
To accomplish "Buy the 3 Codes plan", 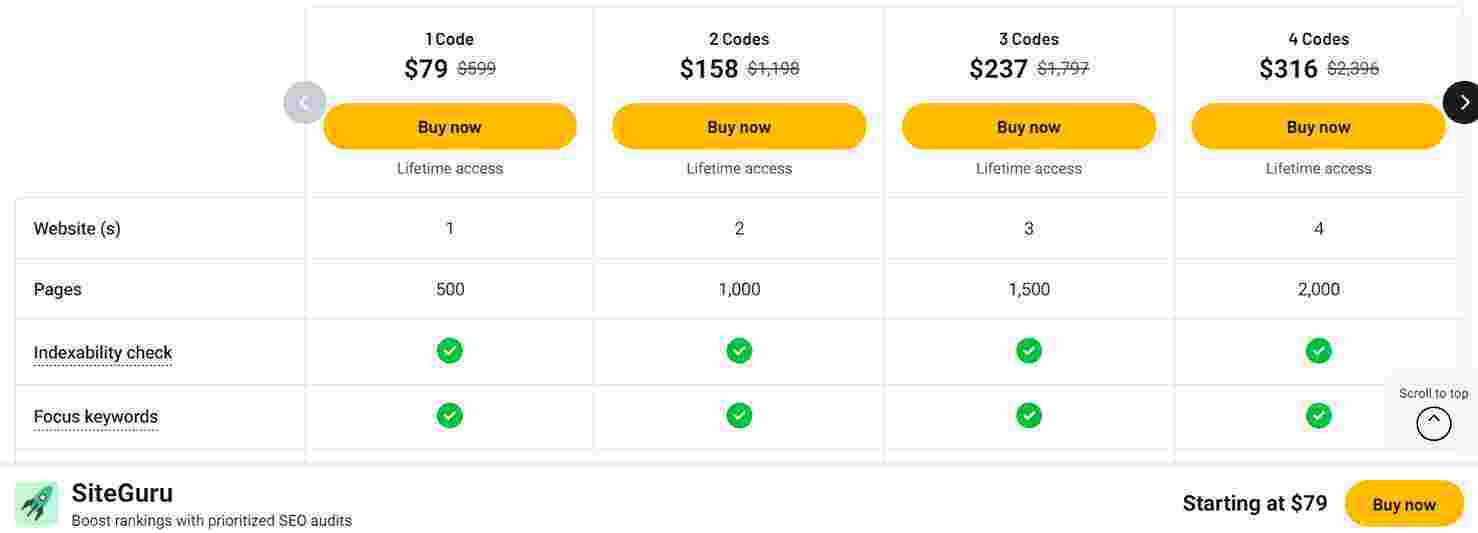I will tap(1029, 127).
